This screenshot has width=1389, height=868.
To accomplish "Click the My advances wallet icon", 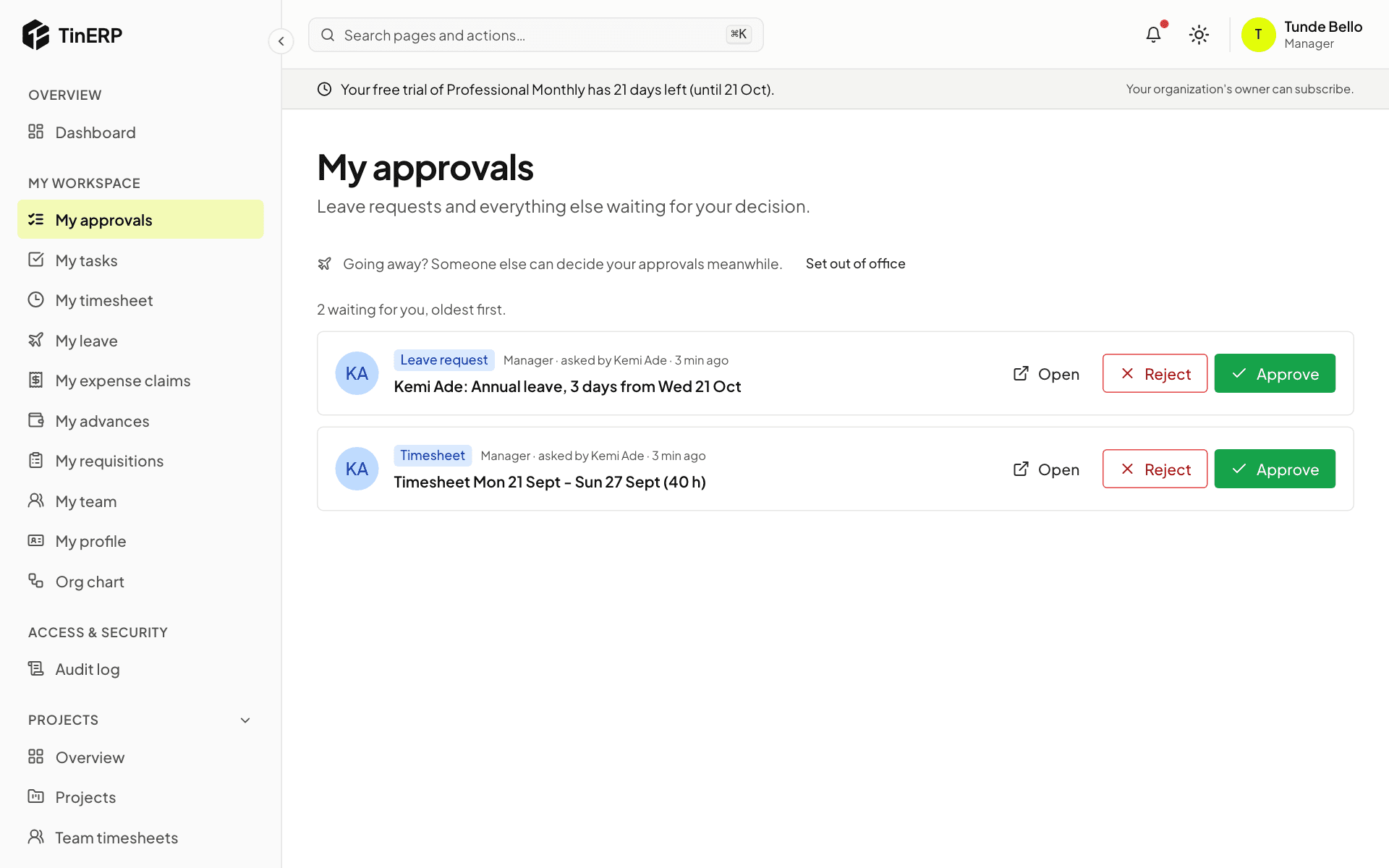I will (35, 420).
